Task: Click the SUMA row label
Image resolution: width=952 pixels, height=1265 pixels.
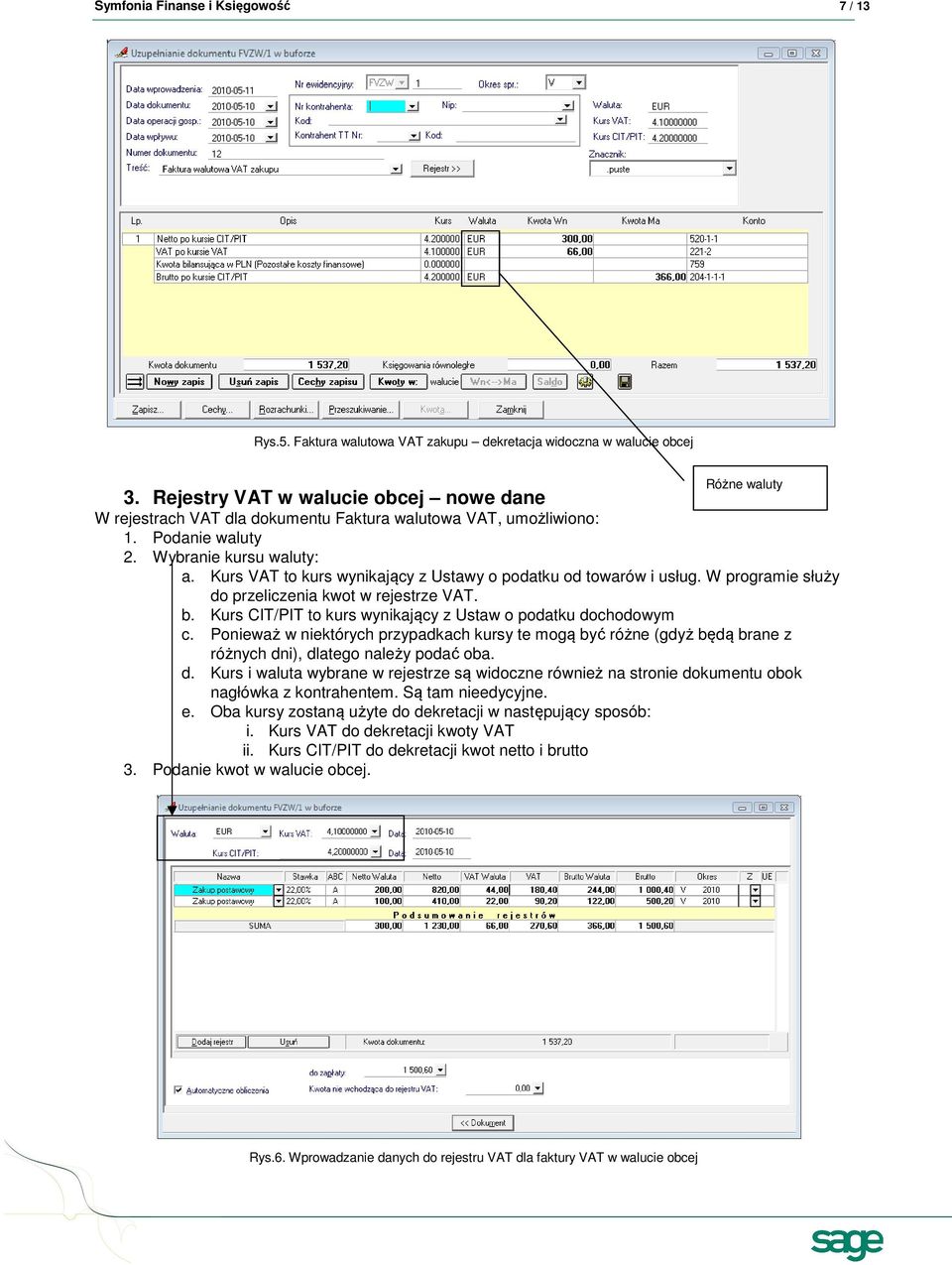Action: coord(260,926)
